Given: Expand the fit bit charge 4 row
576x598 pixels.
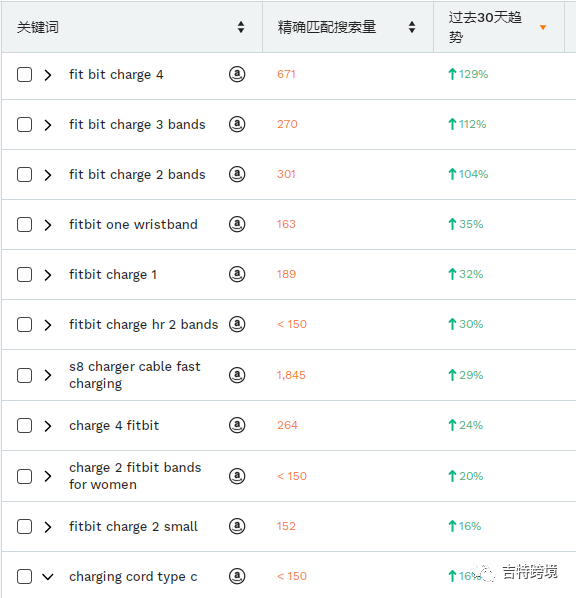Looking at the screenshot, I should tap(48, 75).
